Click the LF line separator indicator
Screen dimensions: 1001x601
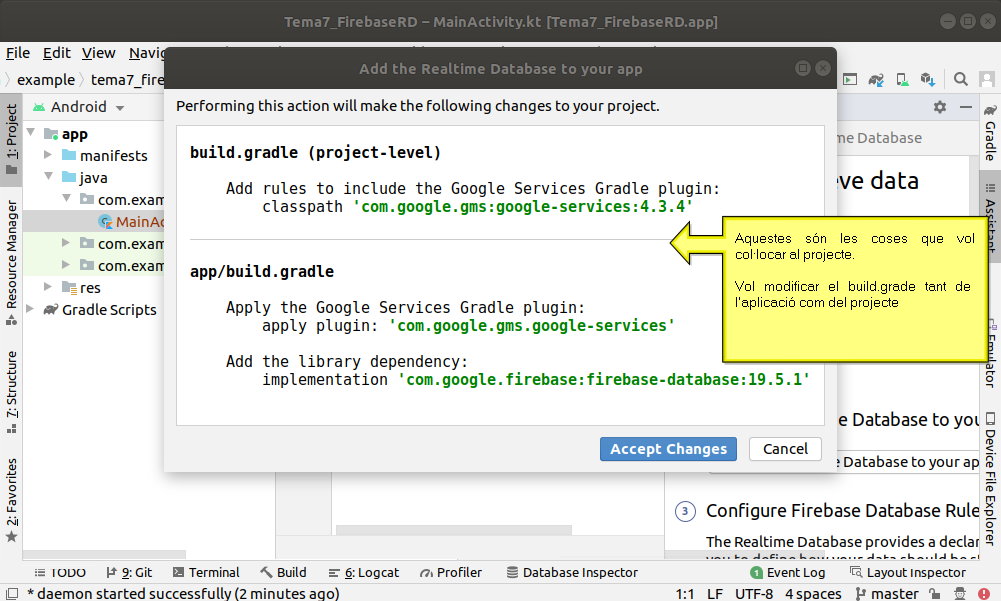[x=715, y=593]
